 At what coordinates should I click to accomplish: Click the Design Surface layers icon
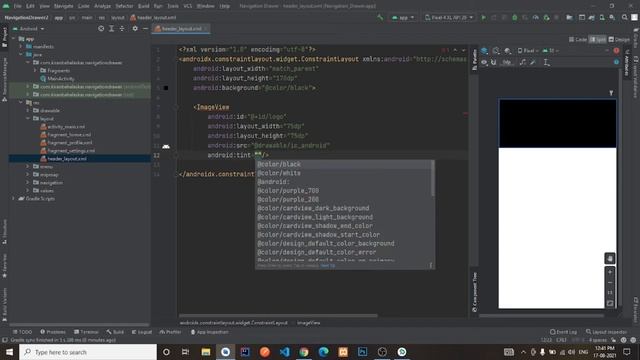coord(484,51)
